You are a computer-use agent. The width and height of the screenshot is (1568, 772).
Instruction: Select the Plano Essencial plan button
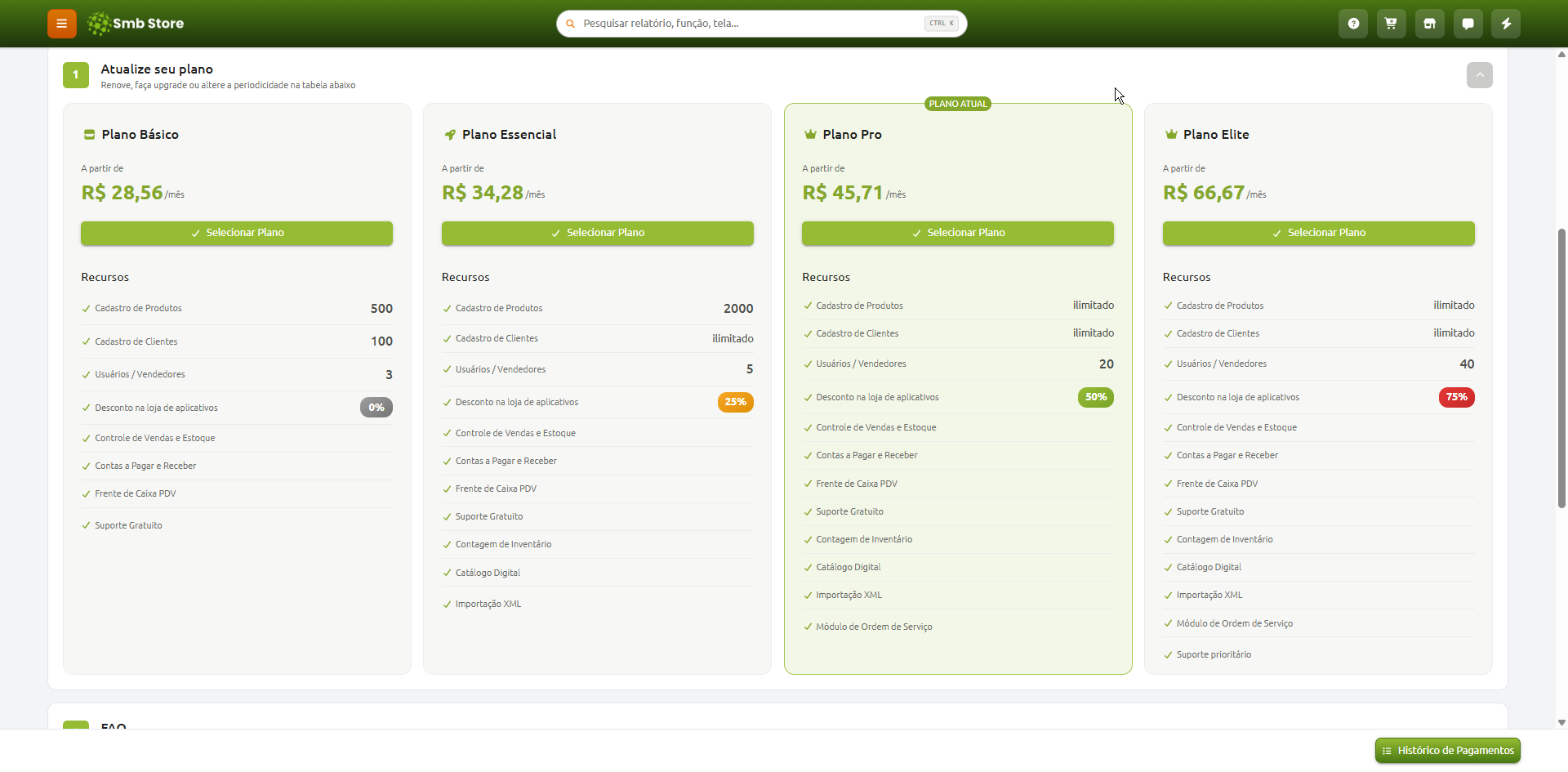point(598,233)
